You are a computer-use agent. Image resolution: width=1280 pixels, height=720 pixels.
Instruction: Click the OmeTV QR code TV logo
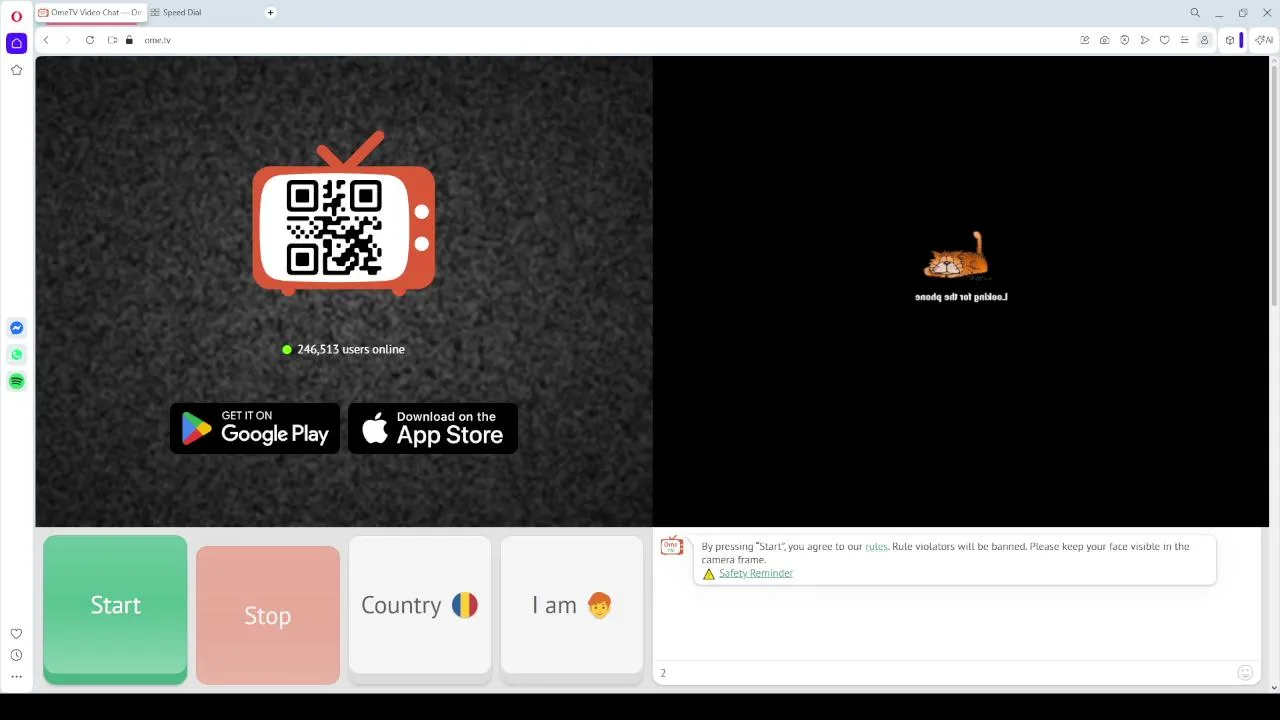344,213
